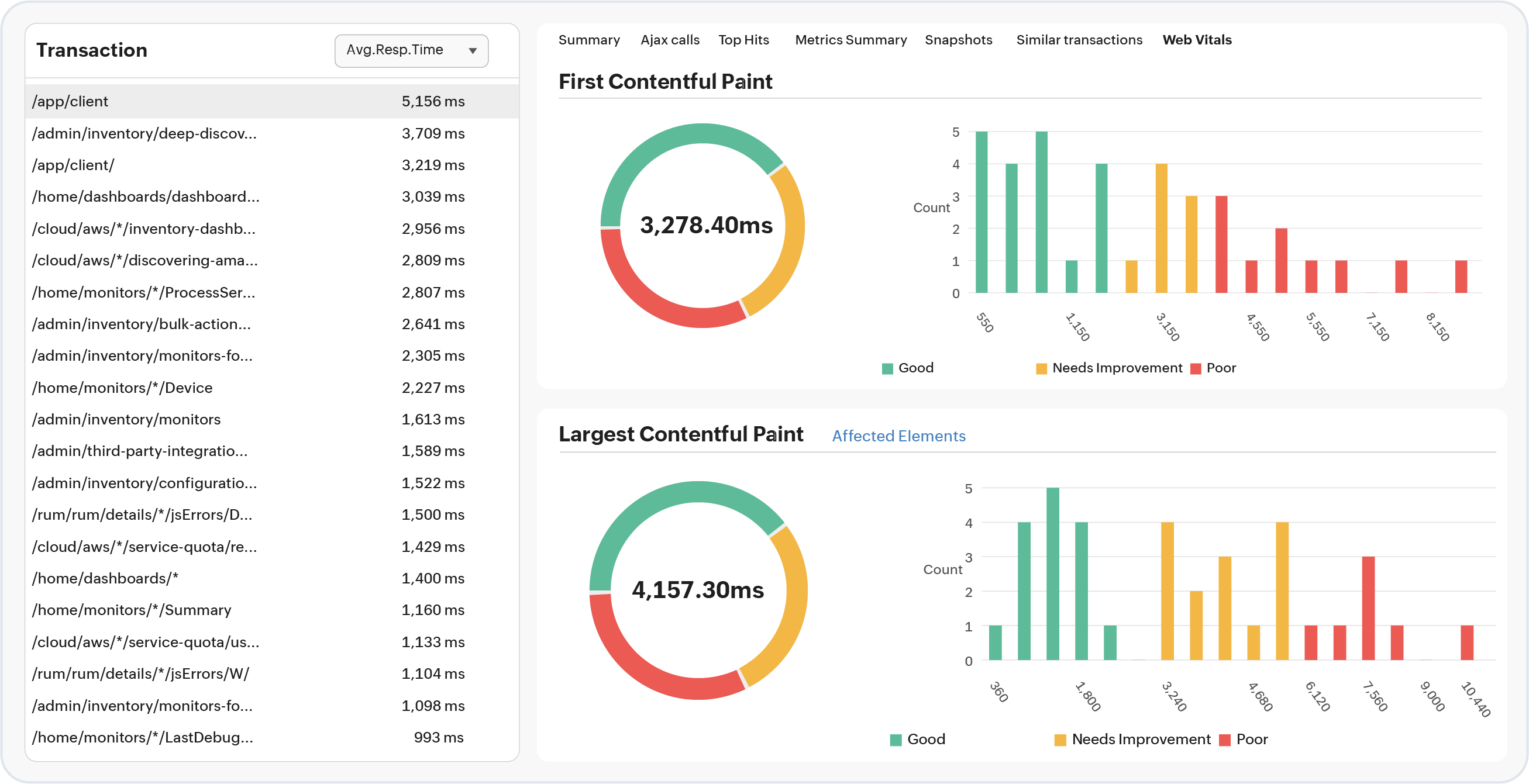This screenshot has width=1529, height=784.
Task: Open the Snapshots tab
Action: (958, 40)
